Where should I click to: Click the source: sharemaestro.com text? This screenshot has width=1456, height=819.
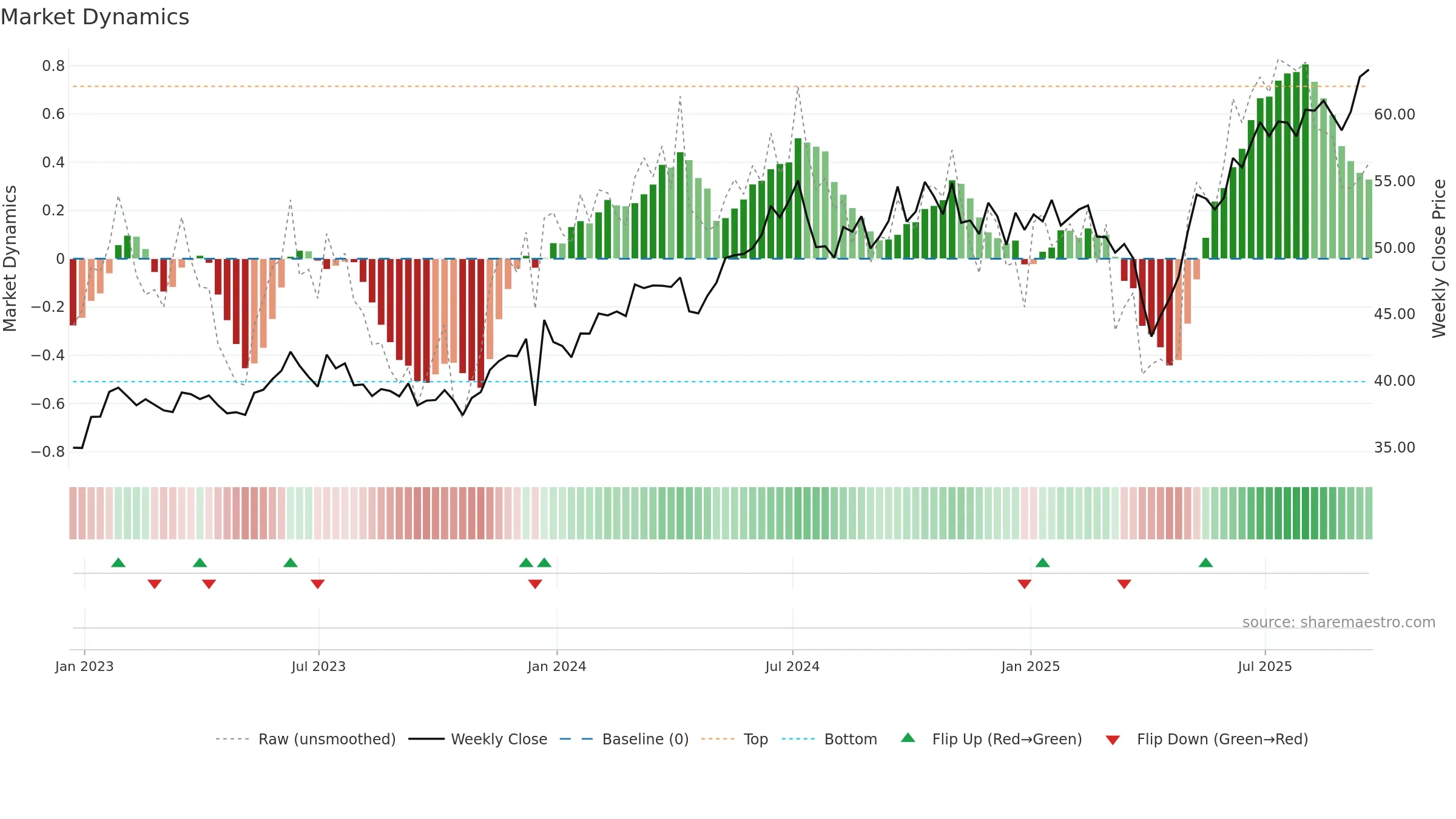point(1339,622)
